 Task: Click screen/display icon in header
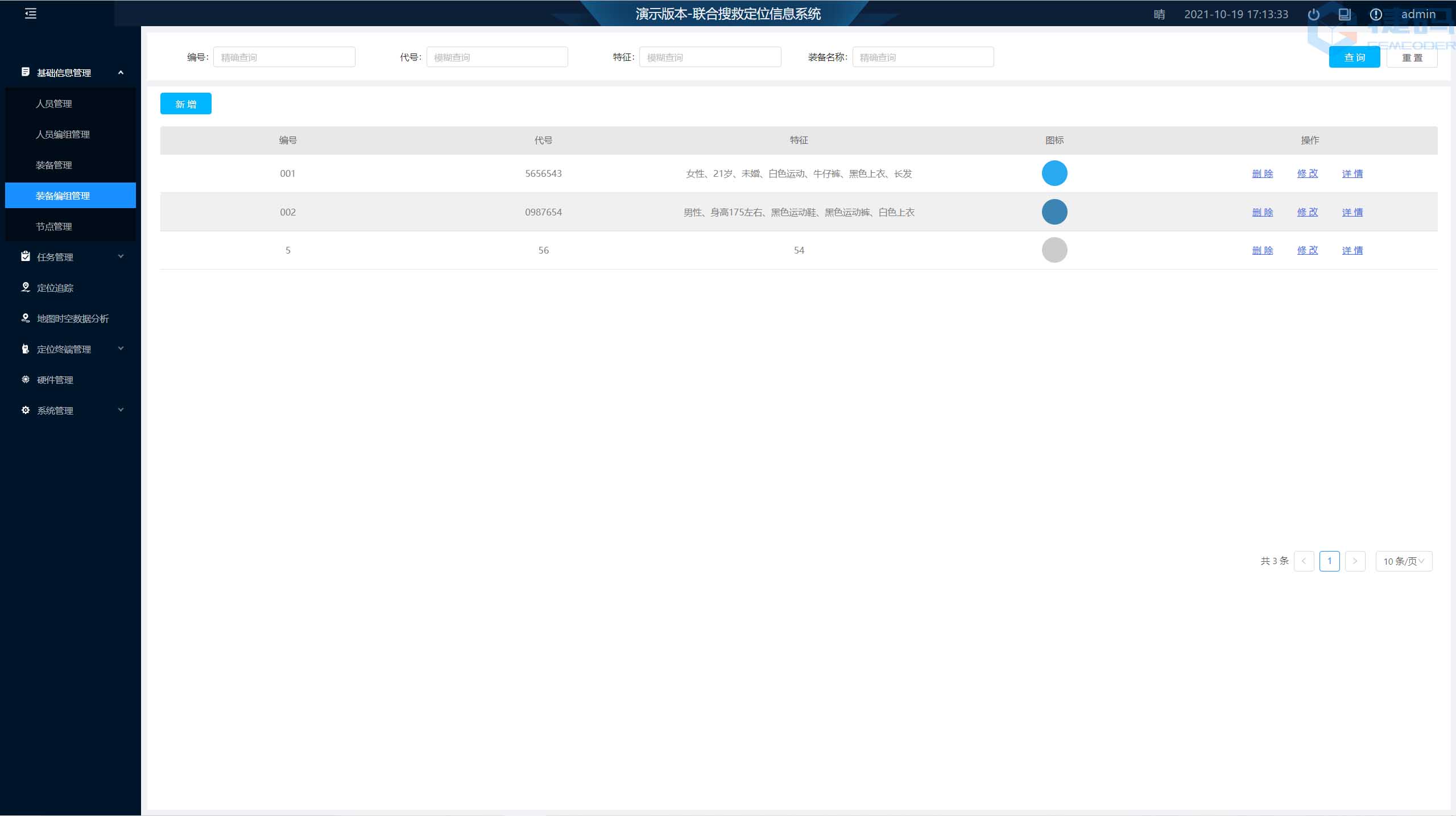coord(1344,13)
